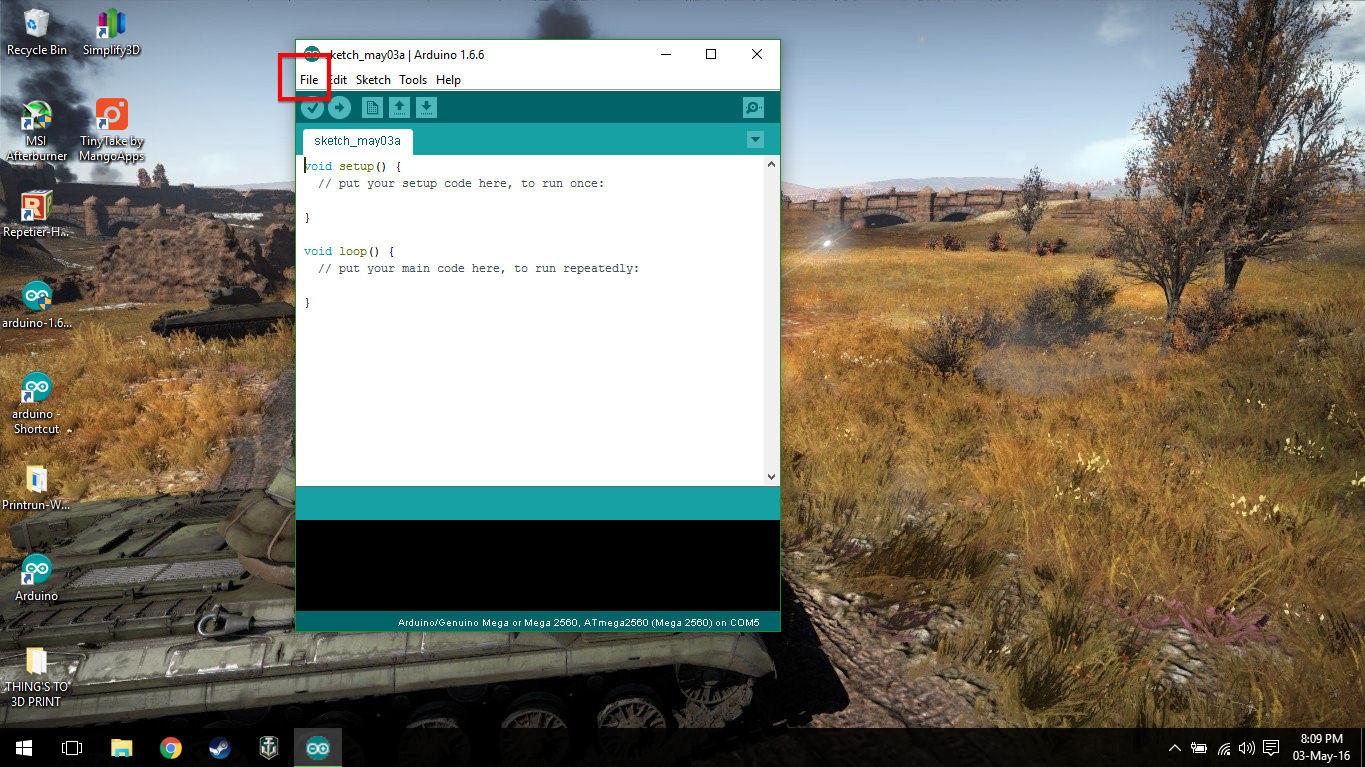
Task: Select the Recycle Bin desktop icon
Action: [37, 32]
